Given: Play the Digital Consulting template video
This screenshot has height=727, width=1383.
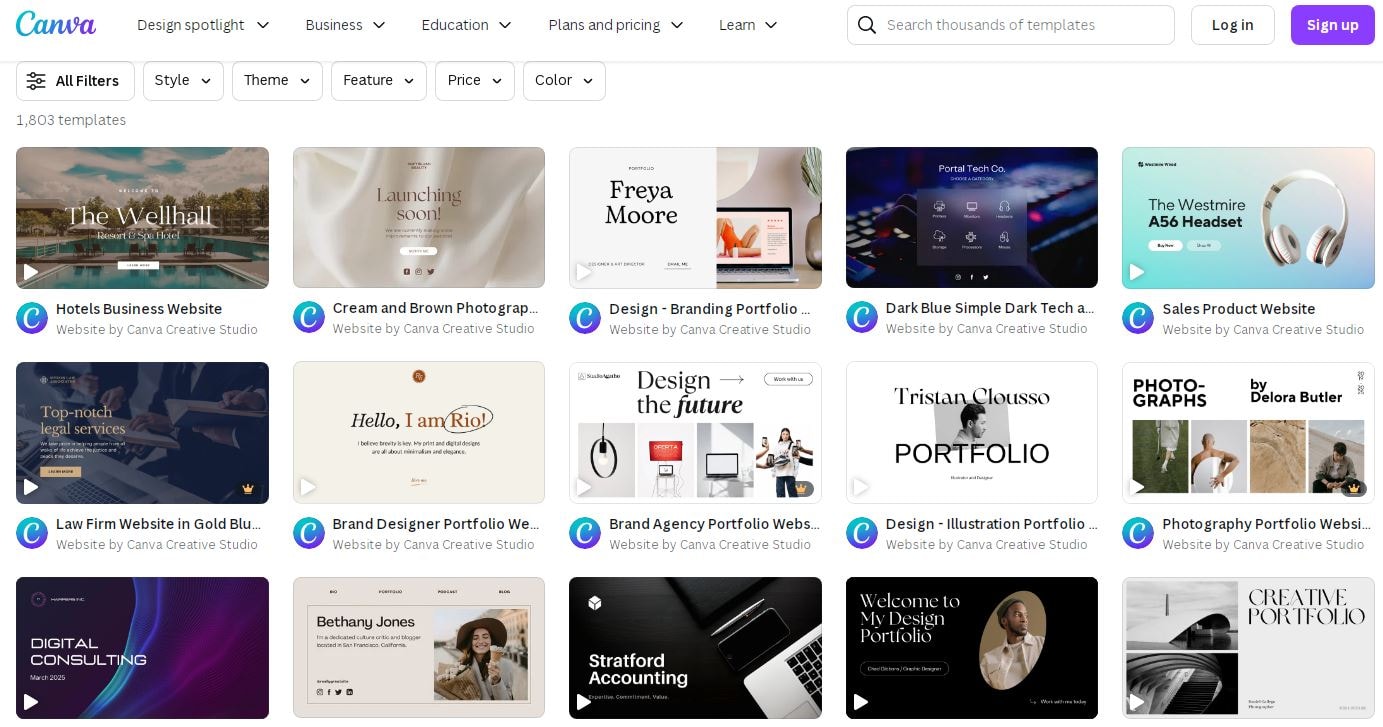Looking at the screenshot, I should 31,702.
